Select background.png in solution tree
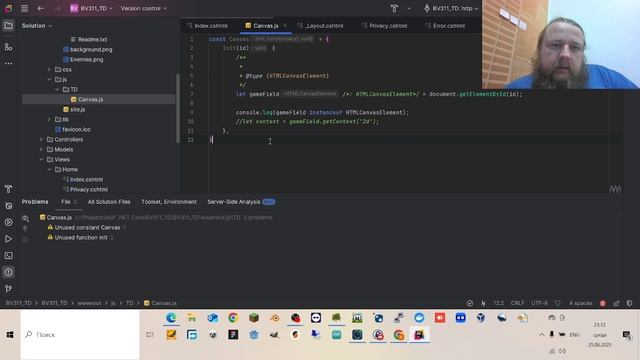The width and height of the screenshot is (640, 360). tap(87, 49)
